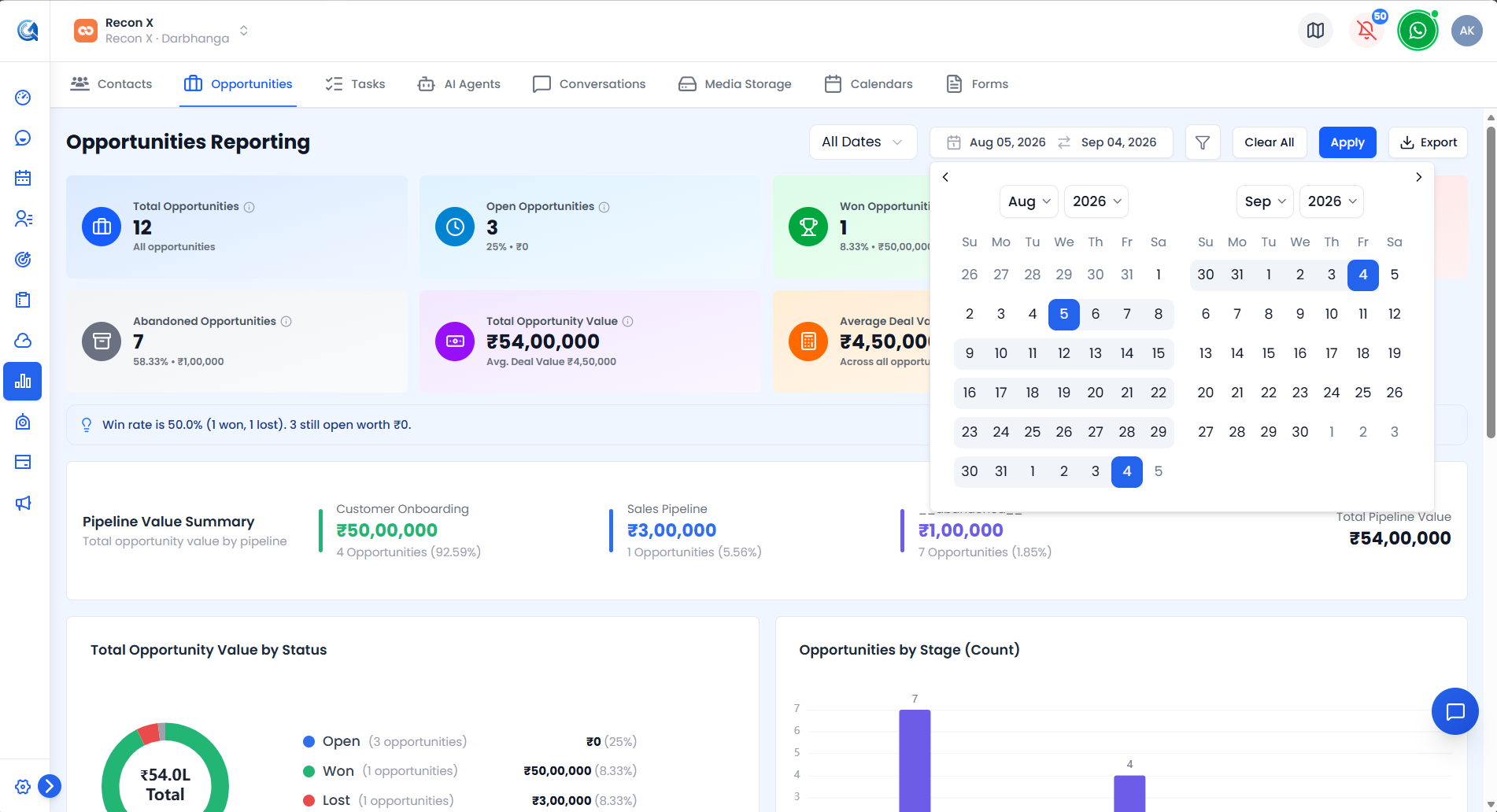The height and width of the screenshot is (812, 1497).
Task: Open the Forms tab
Action: click(977, 84)
